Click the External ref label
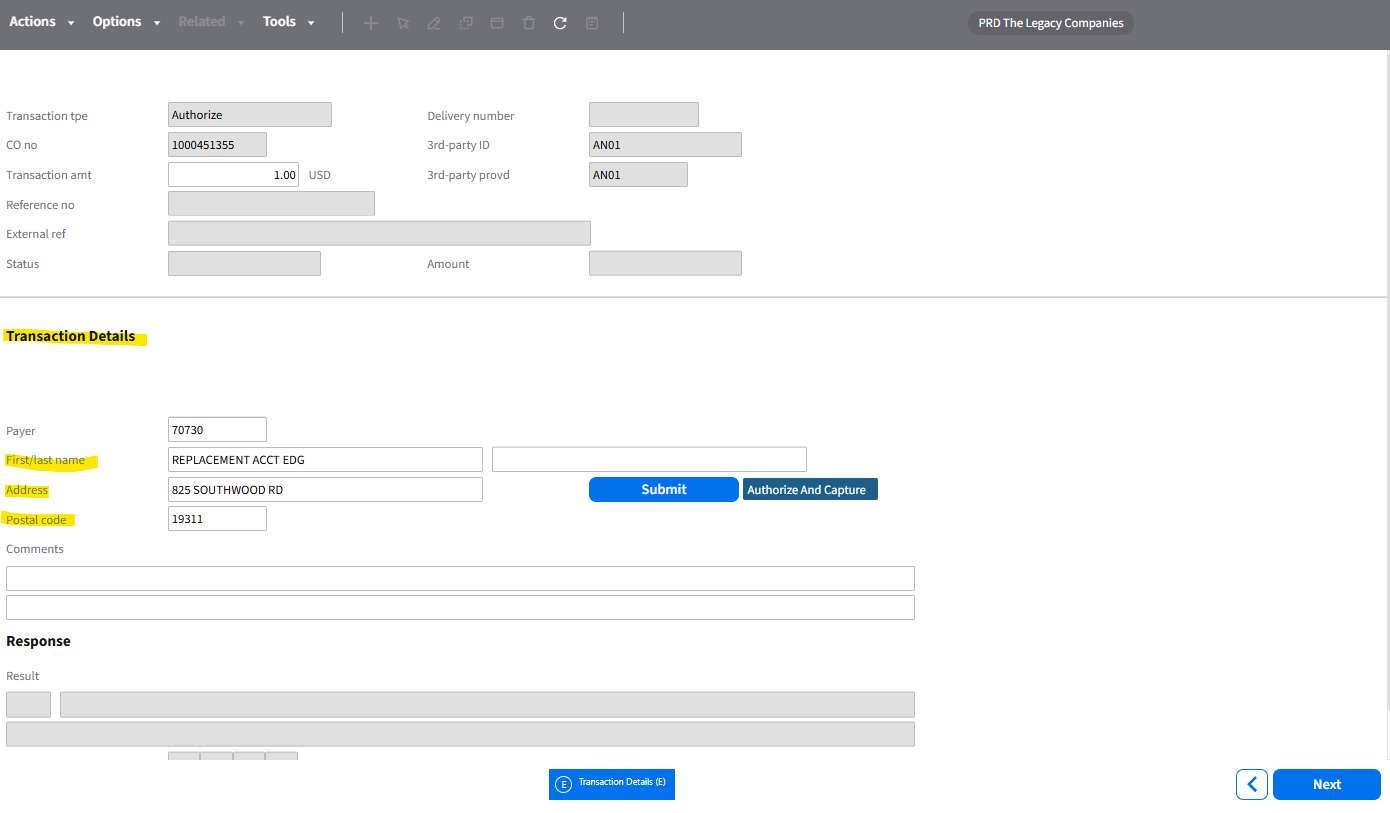The height and width of the screenshot is (813, 1390). click(x=36, y=234)
